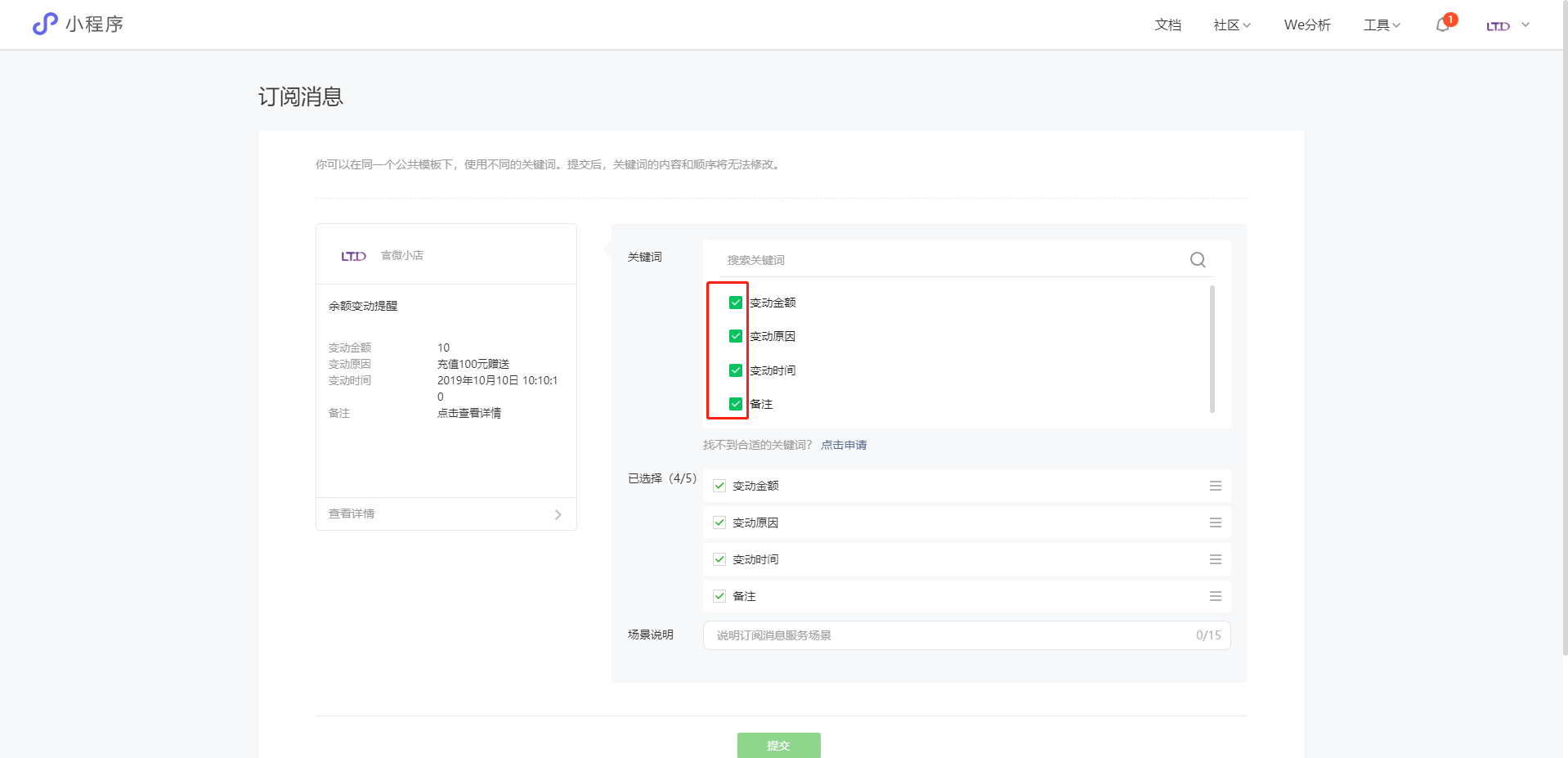Image resolution: width=1568 pixels, height=758 pixels.
Task: Open the notification bell icon
Action: [x=1443, y=25]
